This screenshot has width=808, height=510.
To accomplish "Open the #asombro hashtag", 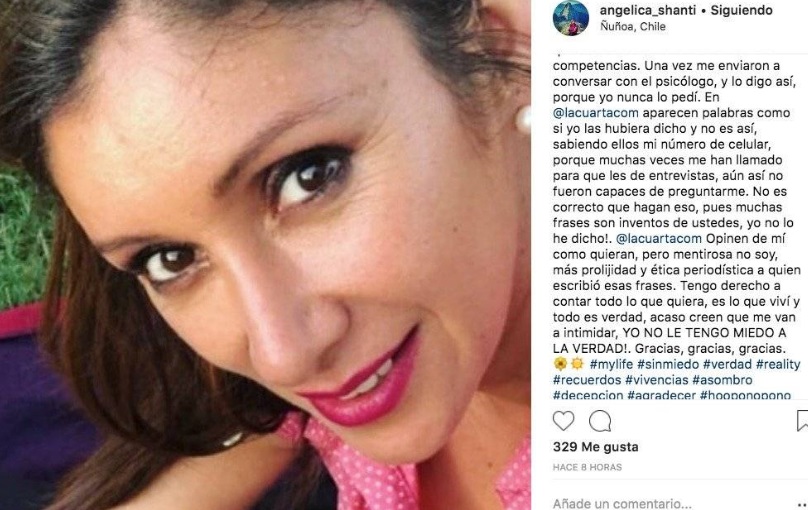I will pyautogui.click(x=722, y=380).
